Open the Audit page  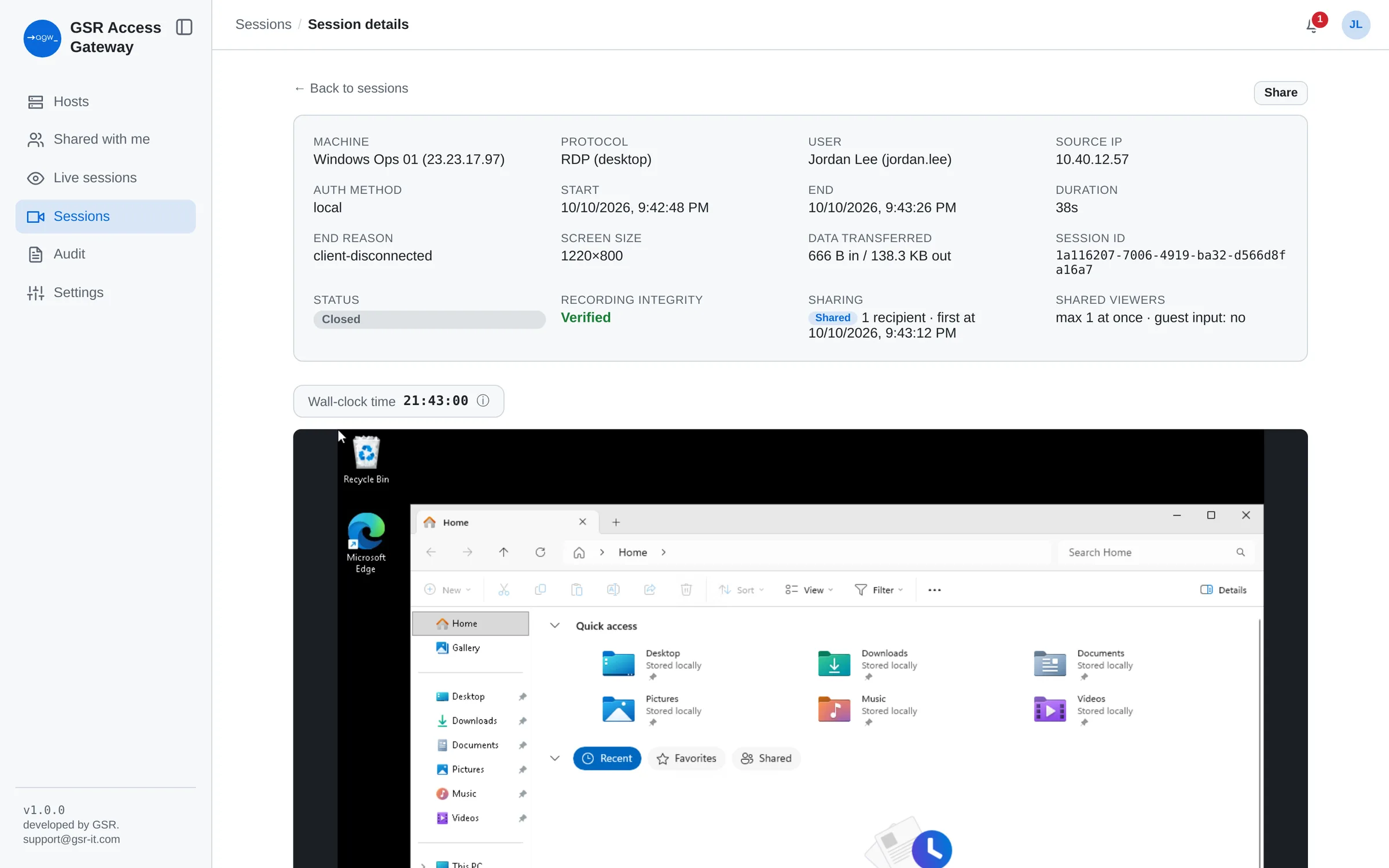(105, 254)
